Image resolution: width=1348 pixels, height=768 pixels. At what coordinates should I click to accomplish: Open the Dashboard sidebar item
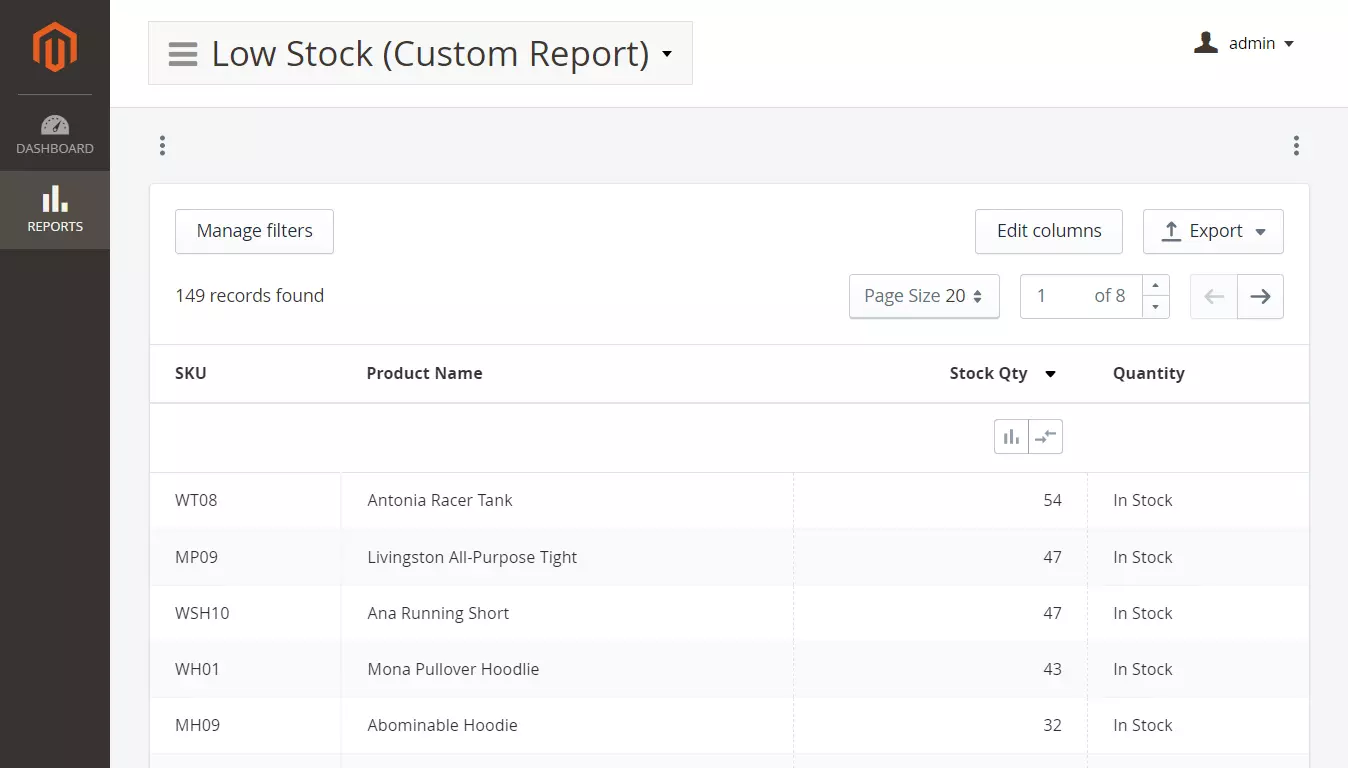tap(55, 135)
